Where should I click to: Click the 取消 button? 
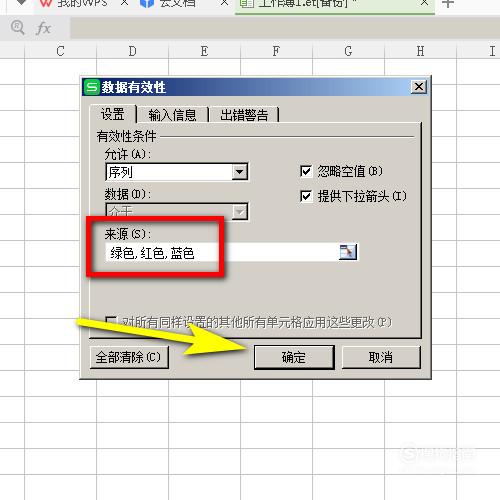click(x=381, y=357)
